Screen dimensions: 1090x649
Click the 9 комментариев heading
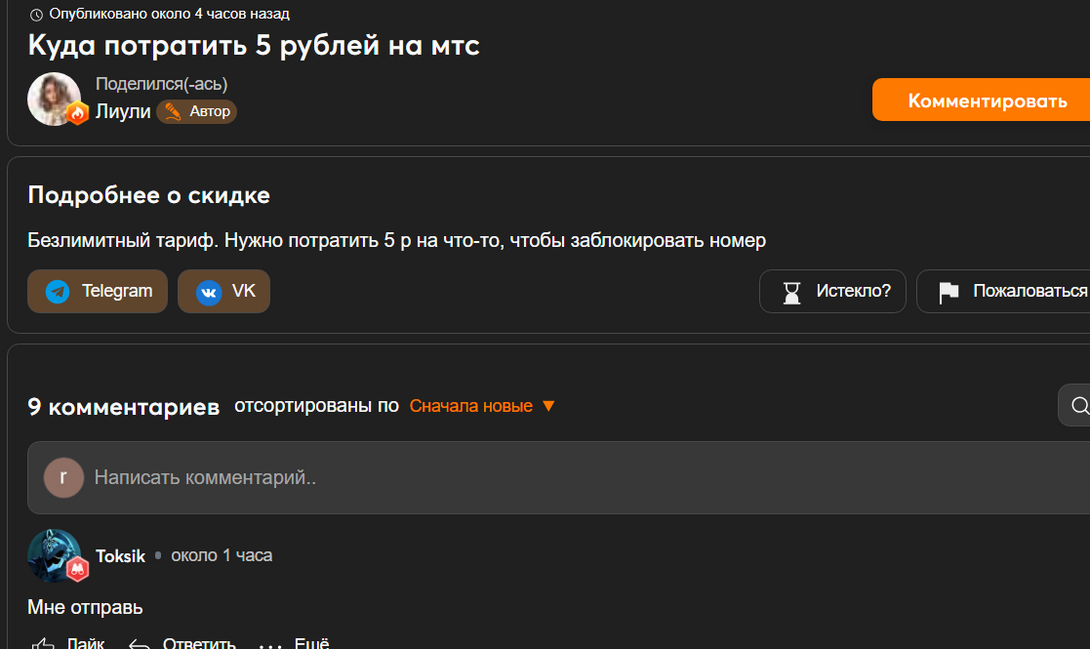coord(124,406)
